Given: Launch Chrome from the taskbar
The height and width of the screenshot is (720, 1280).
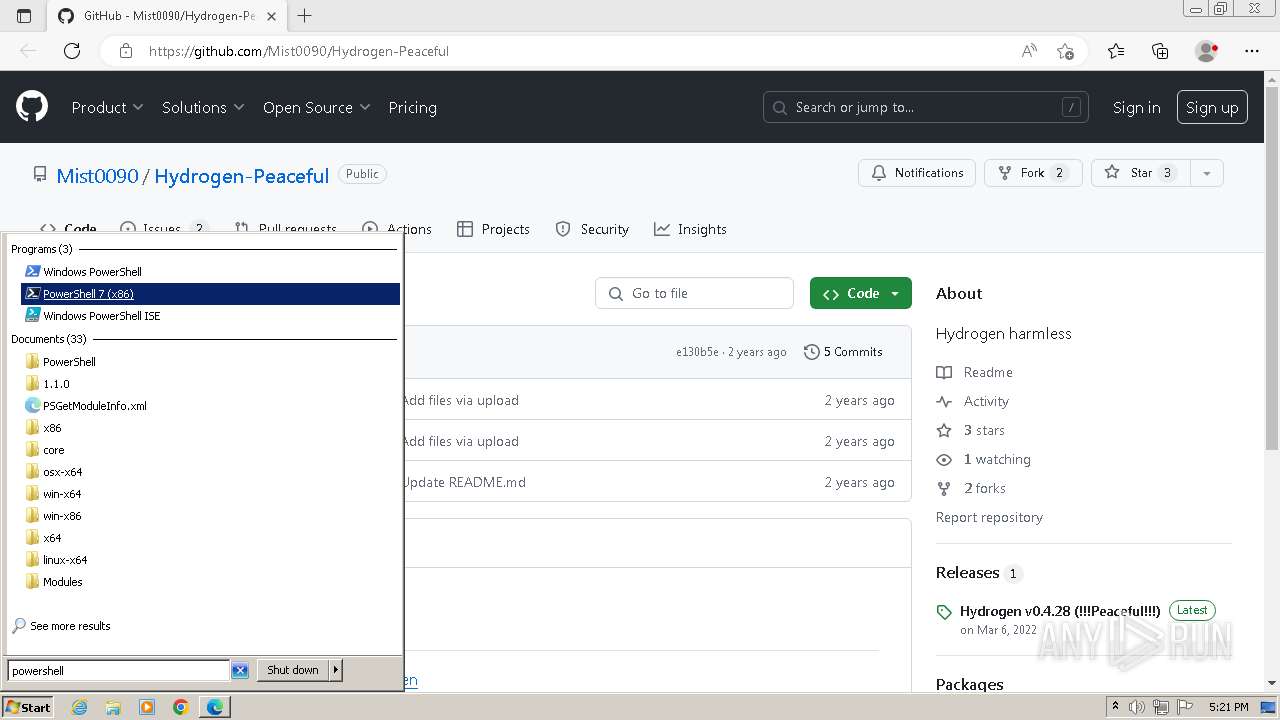Looking at the screenshot, I should coord(181,707).
